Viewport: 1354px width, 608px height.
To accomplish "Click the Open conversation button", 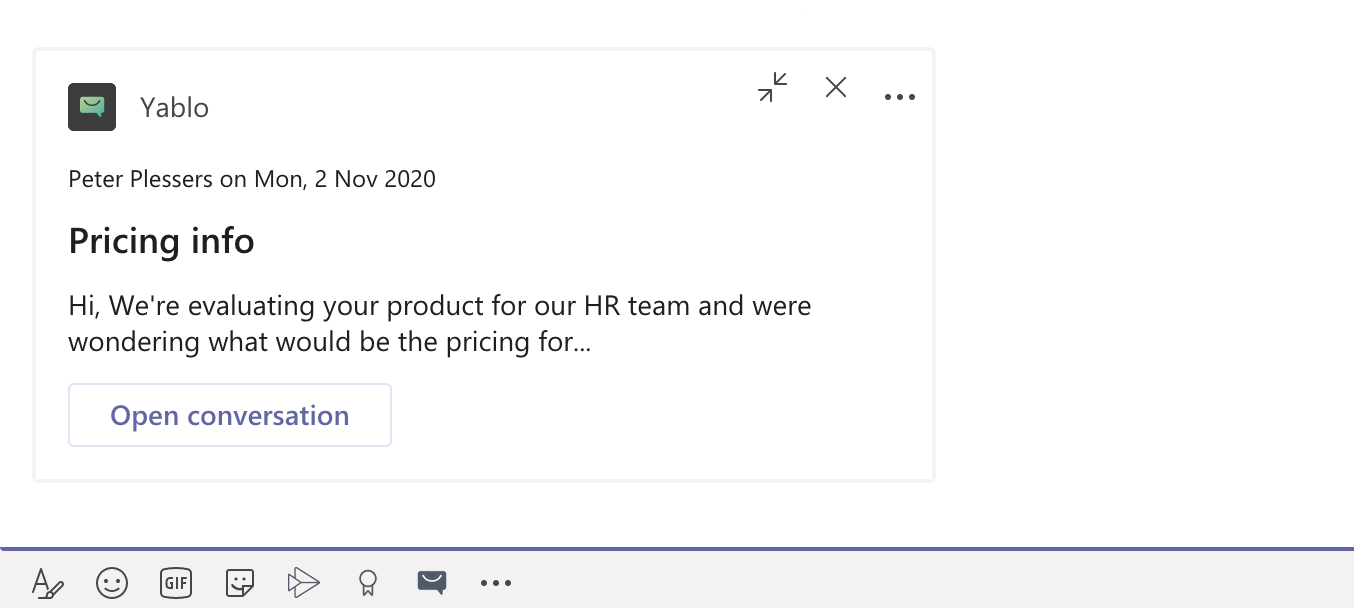I will (x=230, y=415).
